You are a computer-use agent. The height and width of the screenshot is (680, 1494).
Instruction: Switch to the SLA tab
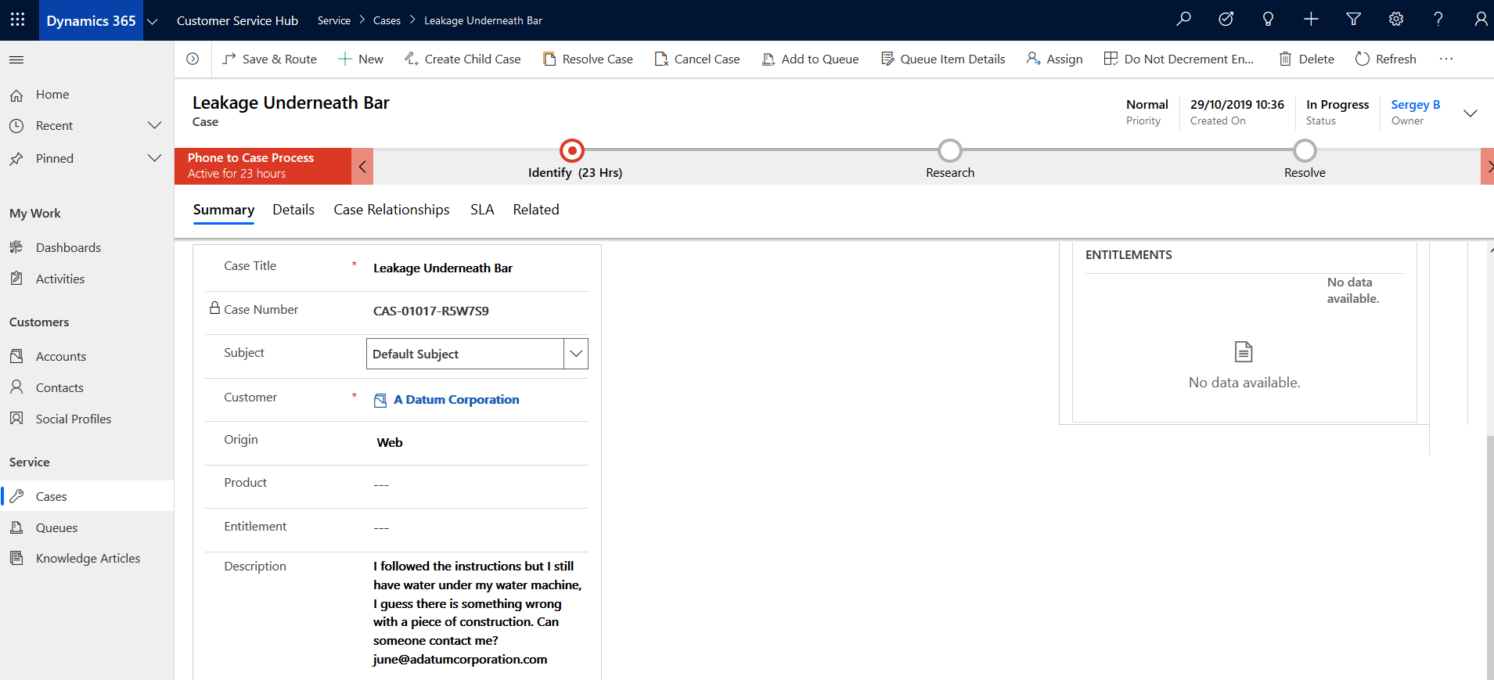pos(482,210)
